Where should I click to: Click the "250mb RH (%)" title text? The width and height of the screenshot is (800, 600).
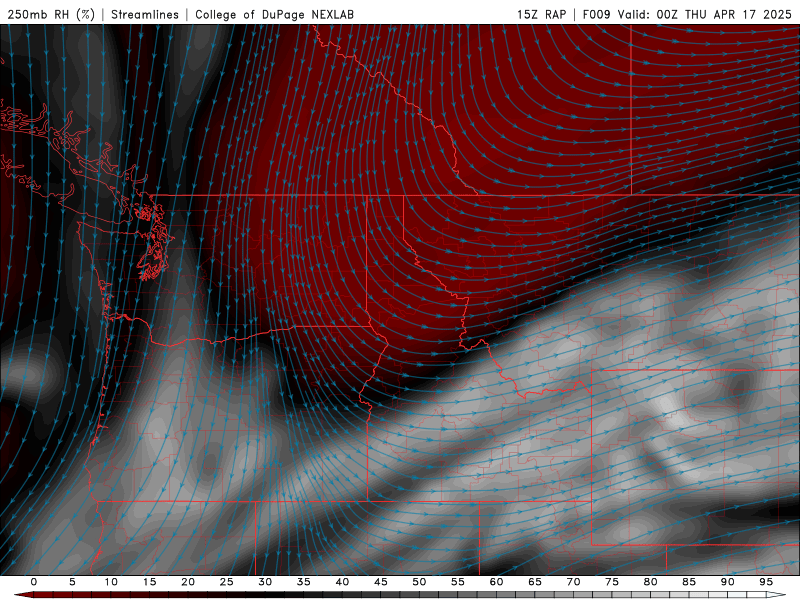coord(51,14)
